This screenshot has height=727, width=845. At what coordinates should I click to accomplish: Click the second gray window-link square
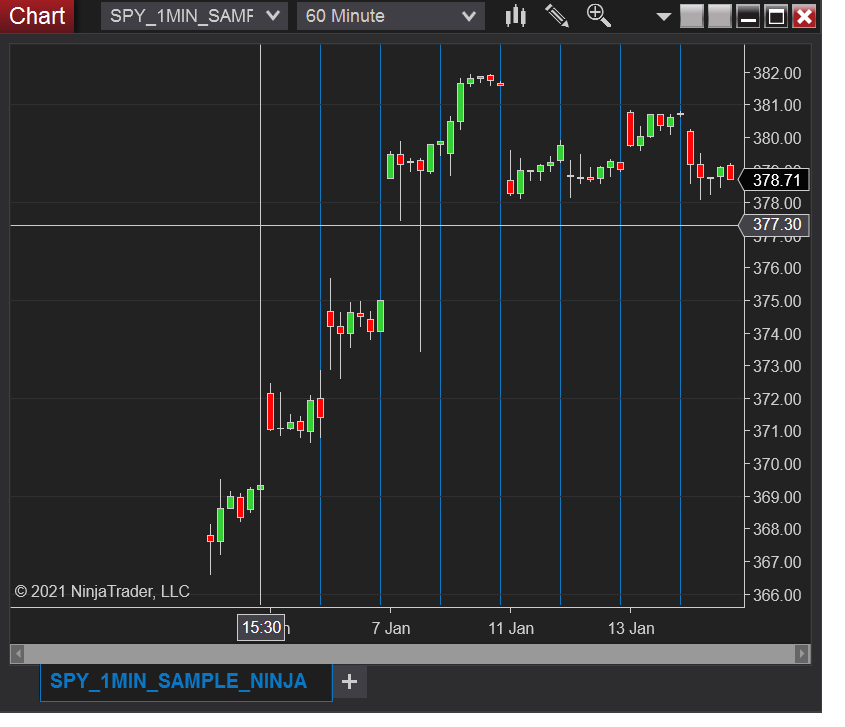coord(719,16)
